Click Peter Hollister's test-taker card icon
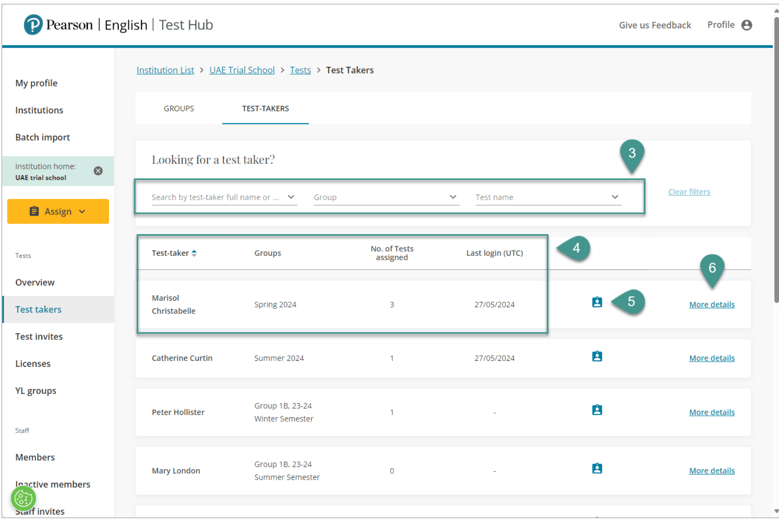This screenshot has width=779, height=526. tap(597, 410)
